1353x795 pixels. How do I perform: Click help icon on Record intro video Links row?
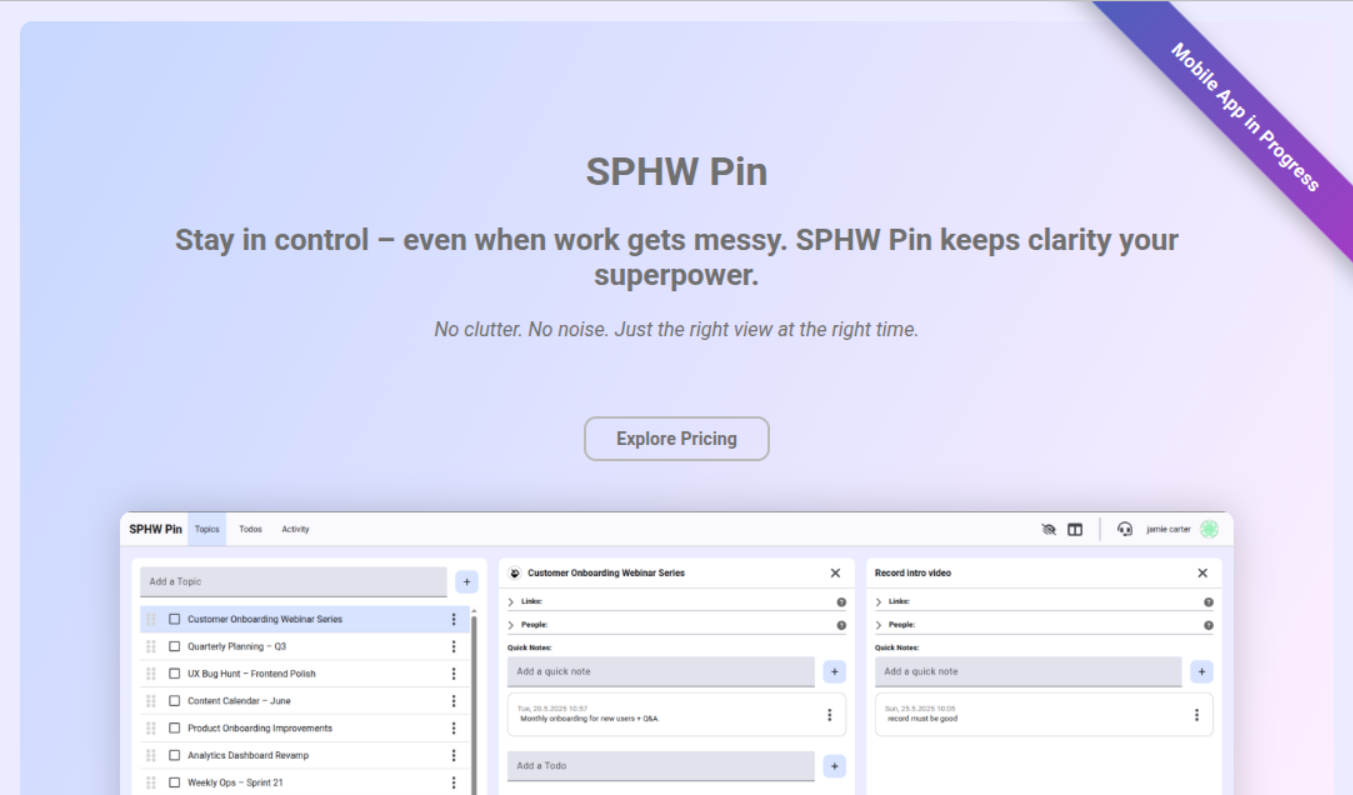1208,602
